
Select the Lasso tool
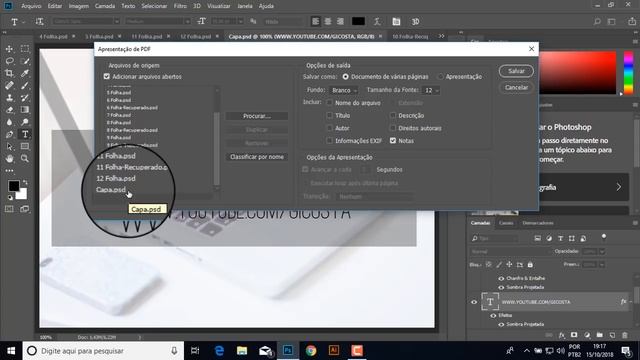pyautogui.click(x=9, y=61)
